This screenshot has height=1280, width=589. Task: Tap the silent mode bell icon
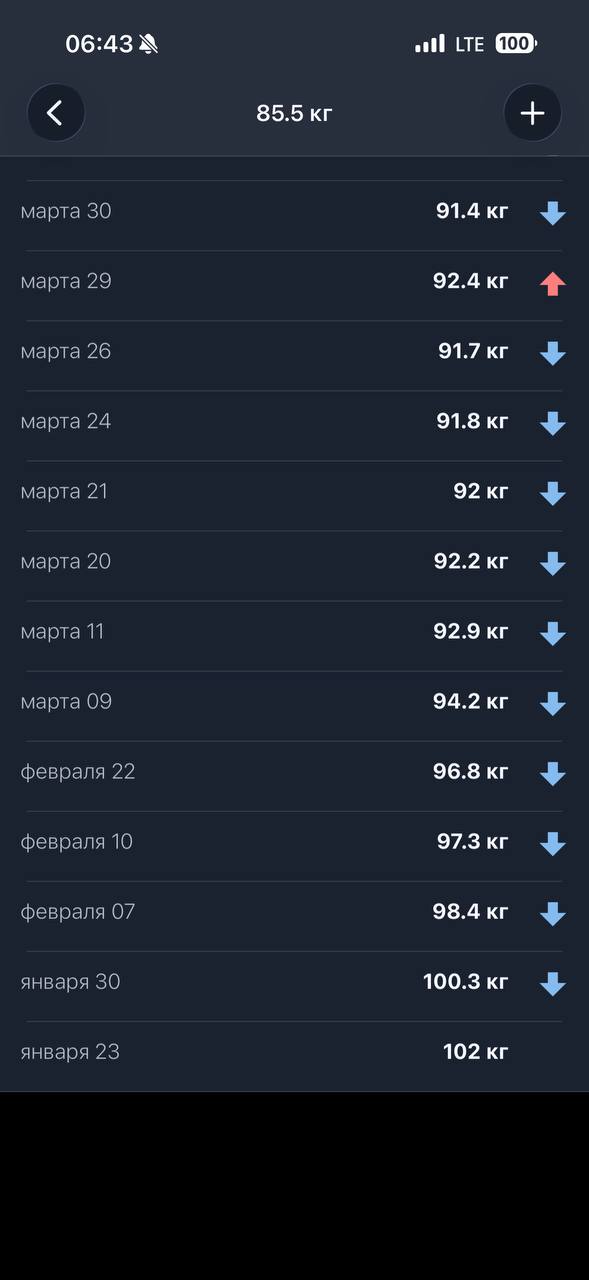click(x=149, y=44)
